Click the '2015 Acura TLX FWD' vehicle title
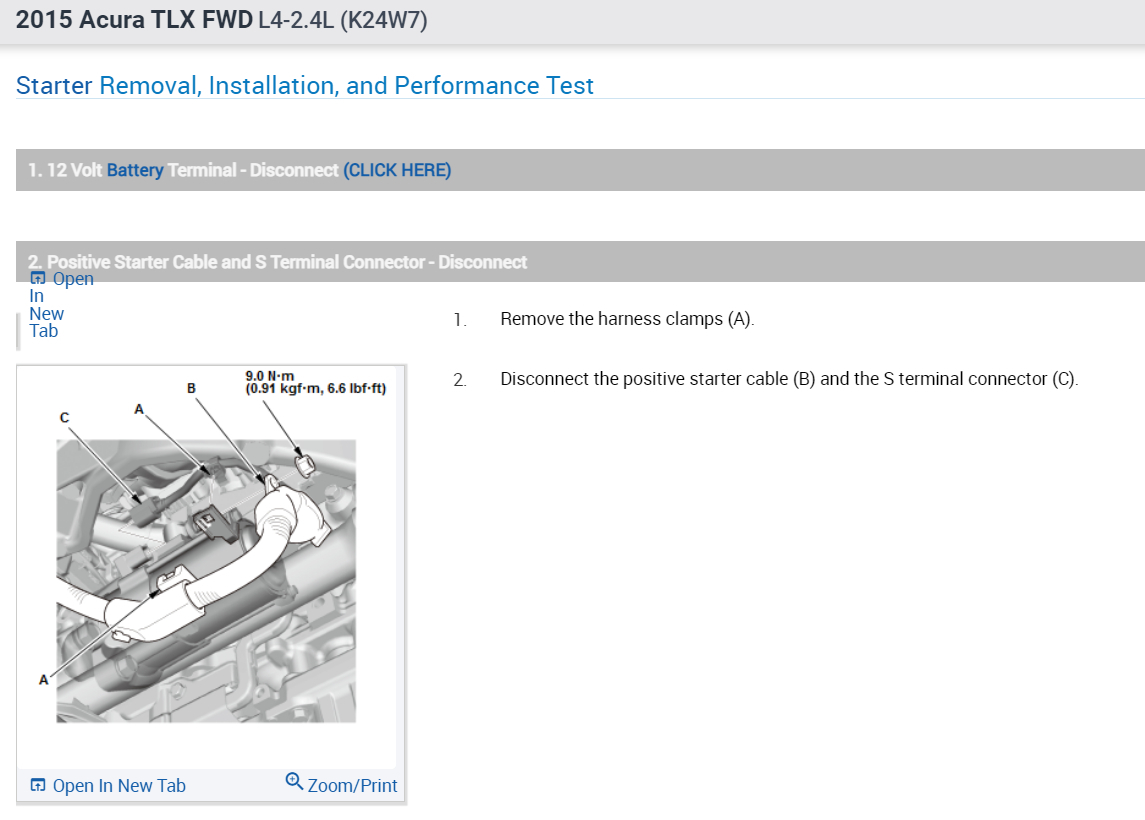 coord(134,20)
